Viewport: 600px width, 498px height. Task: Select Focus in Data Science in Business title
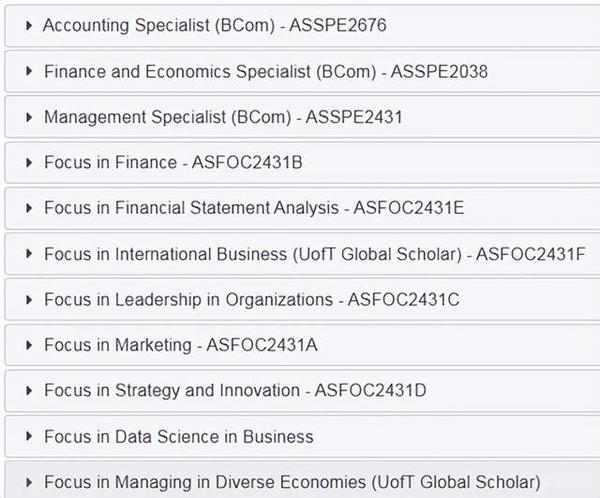pos(178,436)
